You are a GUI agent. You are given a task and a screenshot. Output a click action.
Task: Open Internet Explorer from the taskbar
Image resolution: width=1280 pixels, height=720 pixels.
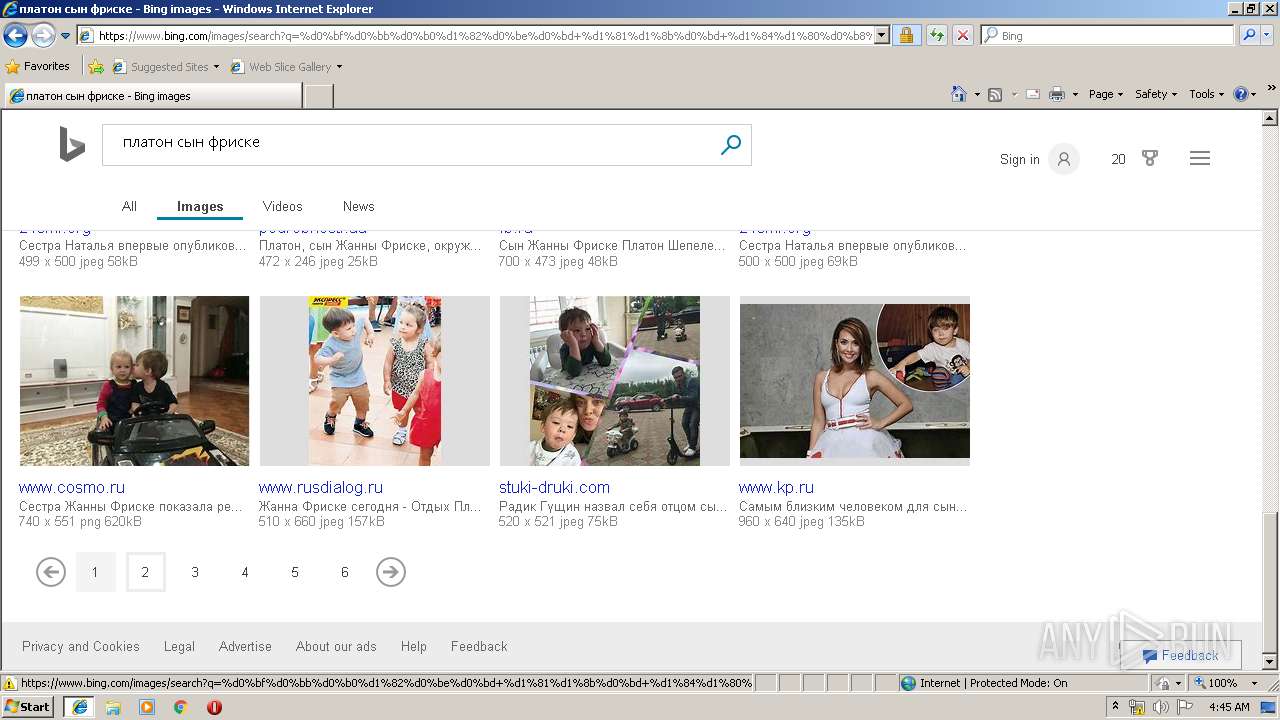(80, 707)
